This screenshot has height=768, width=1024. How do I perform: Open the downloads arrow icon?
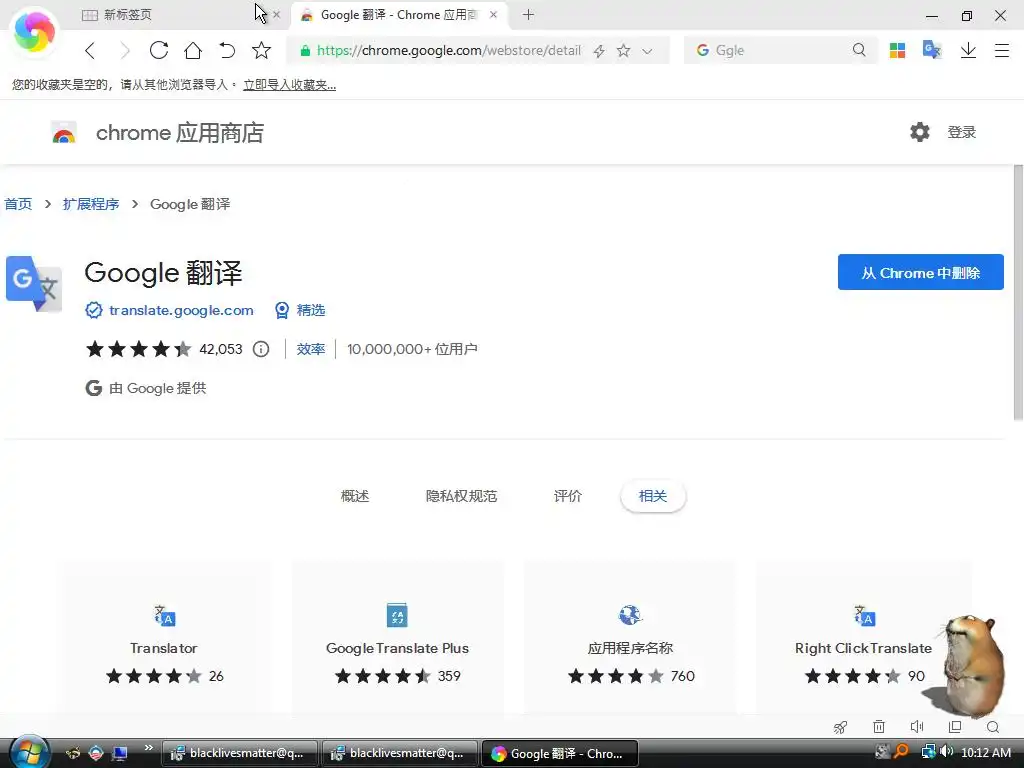968,50
